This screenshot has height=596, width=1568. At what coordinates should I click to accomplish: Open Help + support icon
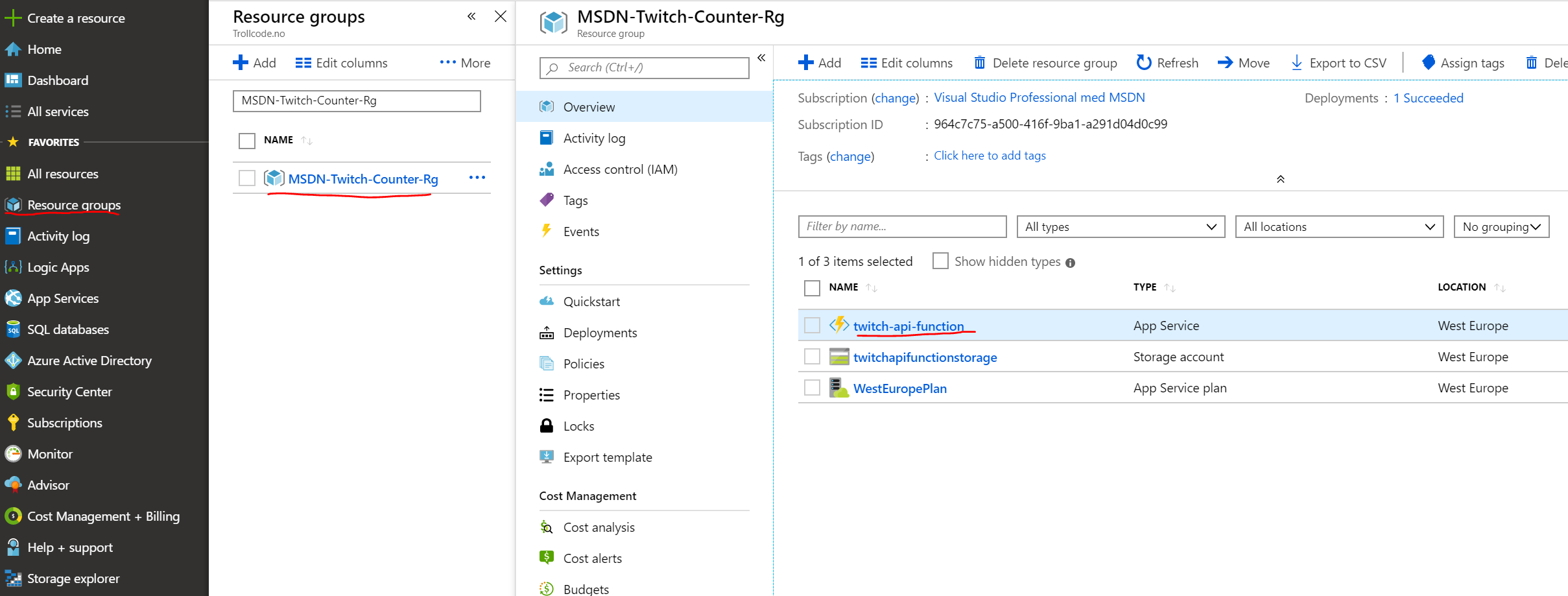click(x=13, y=547)
